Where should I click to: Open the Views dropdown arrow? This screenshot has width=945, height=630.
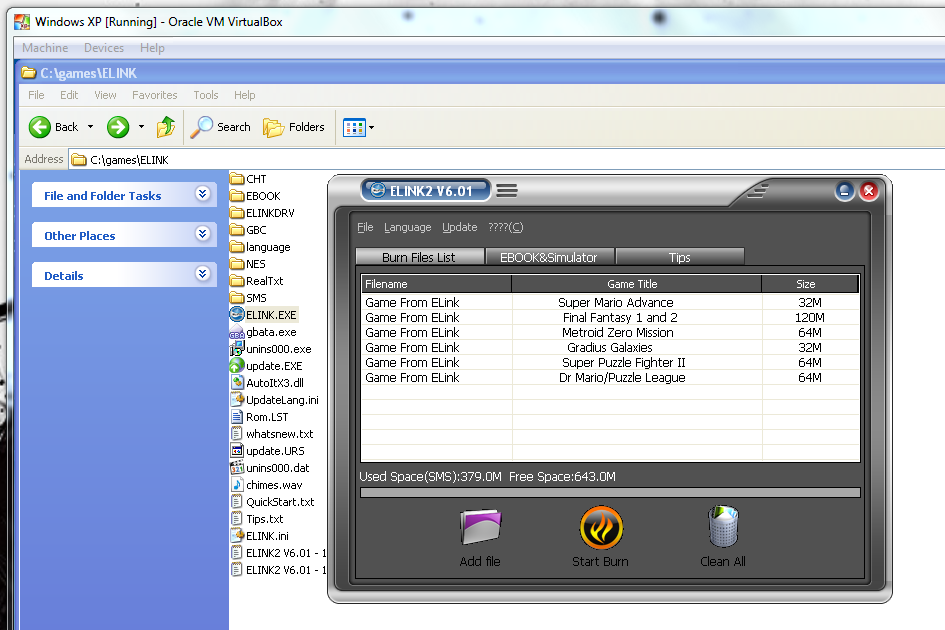pos(371,127)
